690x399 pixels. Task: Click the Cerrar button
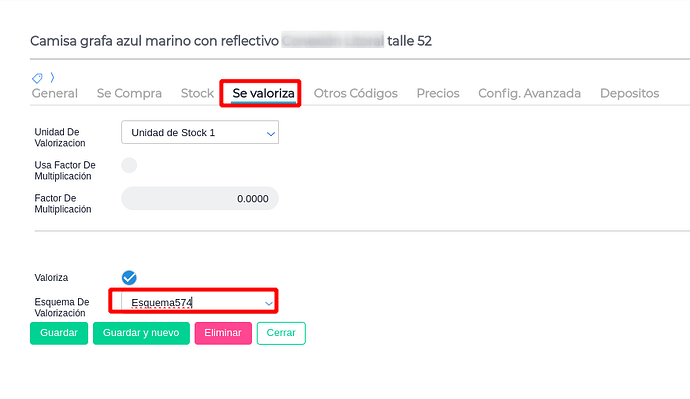tap(281, 333)
